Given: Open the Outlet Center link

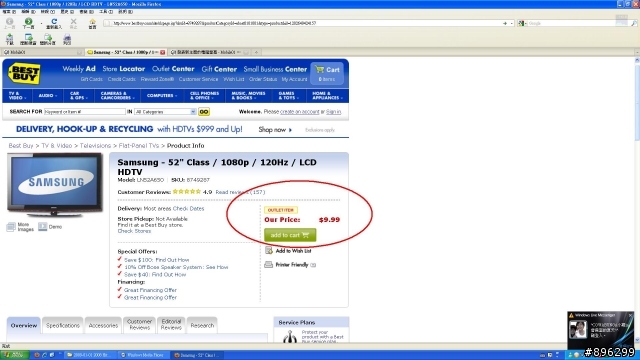Looking at the screenshot, I should click(173, 69).
